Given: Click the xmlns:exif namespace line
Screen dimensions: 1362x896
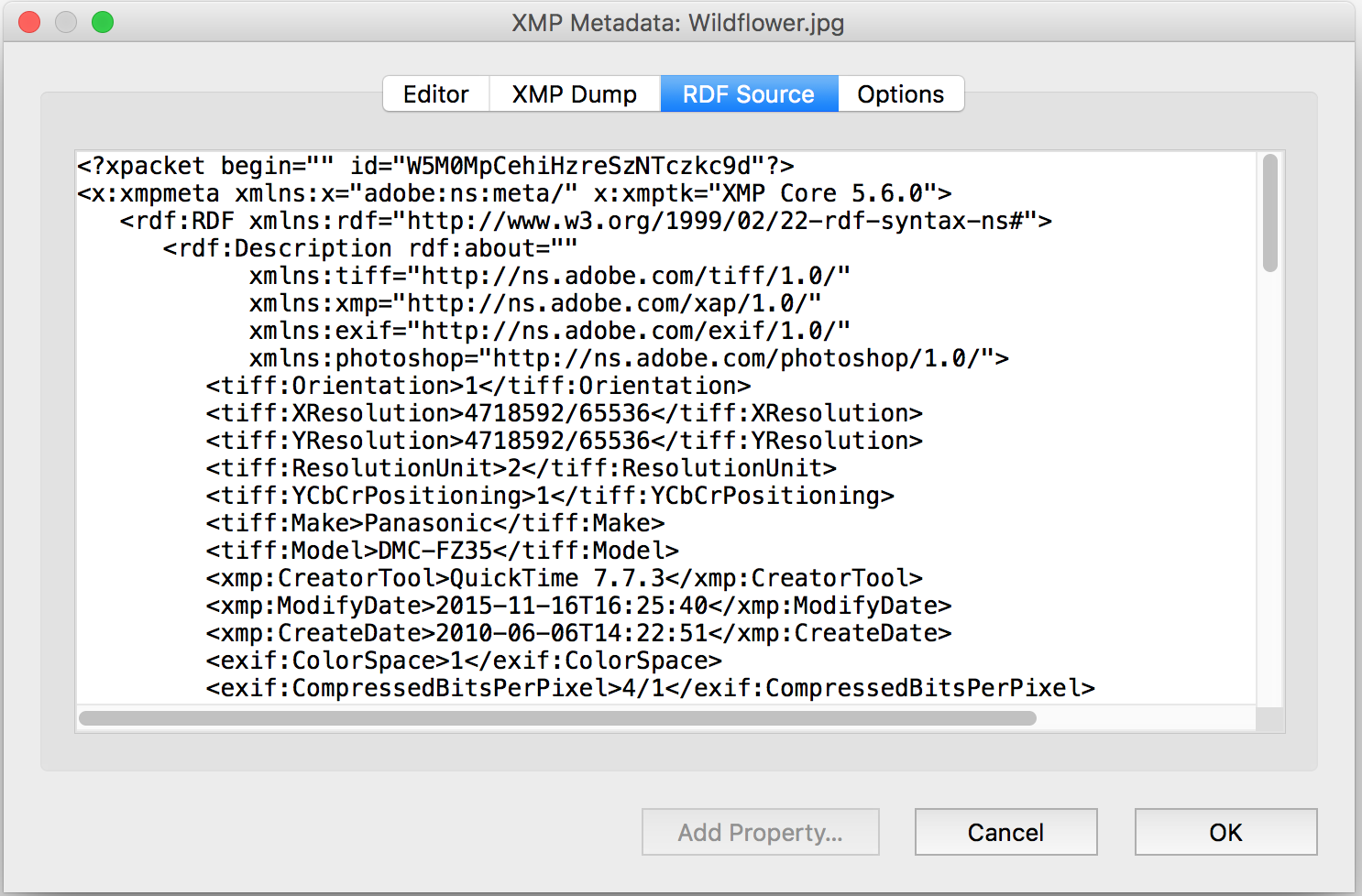Looking at the screenshot, I should click(550, 331).
